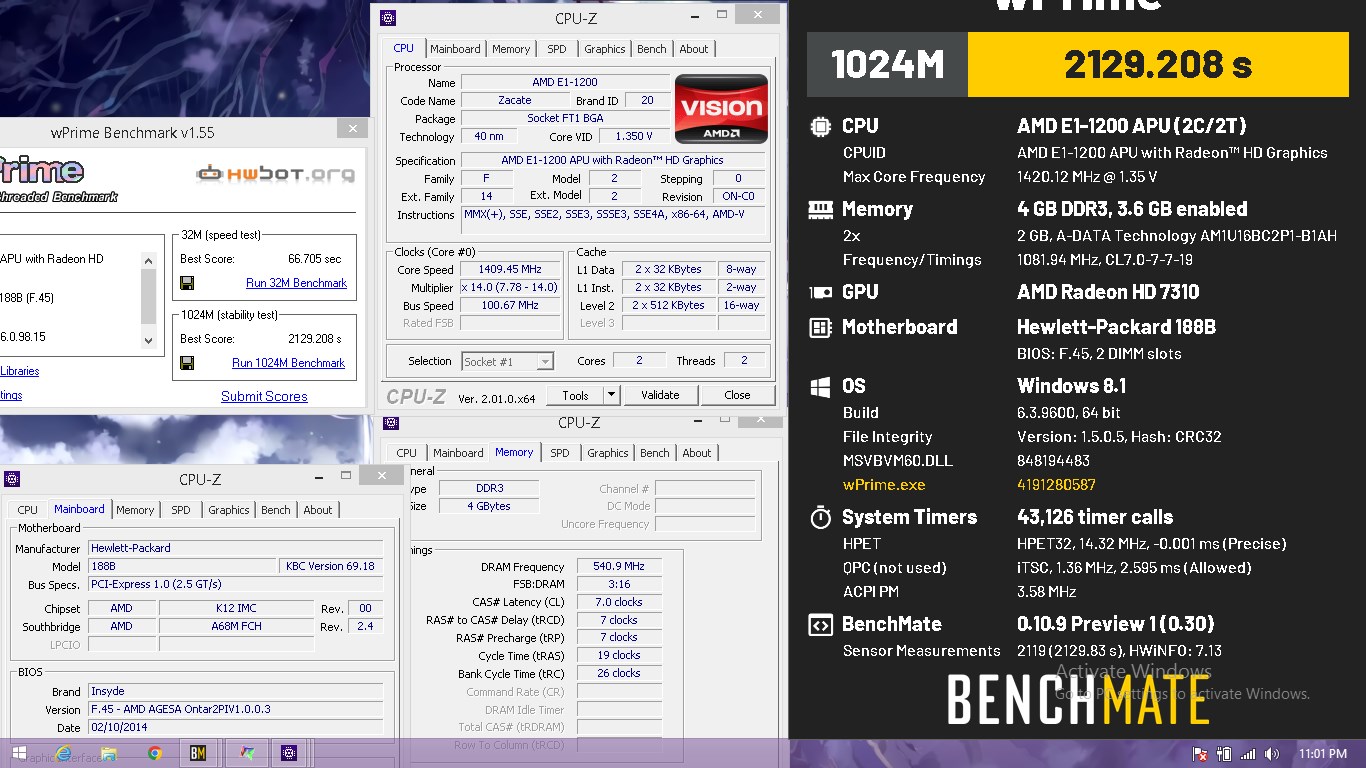The image size is (1366, 768).
Task: Click the CPU-Z title bar icon of the Mainboard window
Action: point(12,479)
